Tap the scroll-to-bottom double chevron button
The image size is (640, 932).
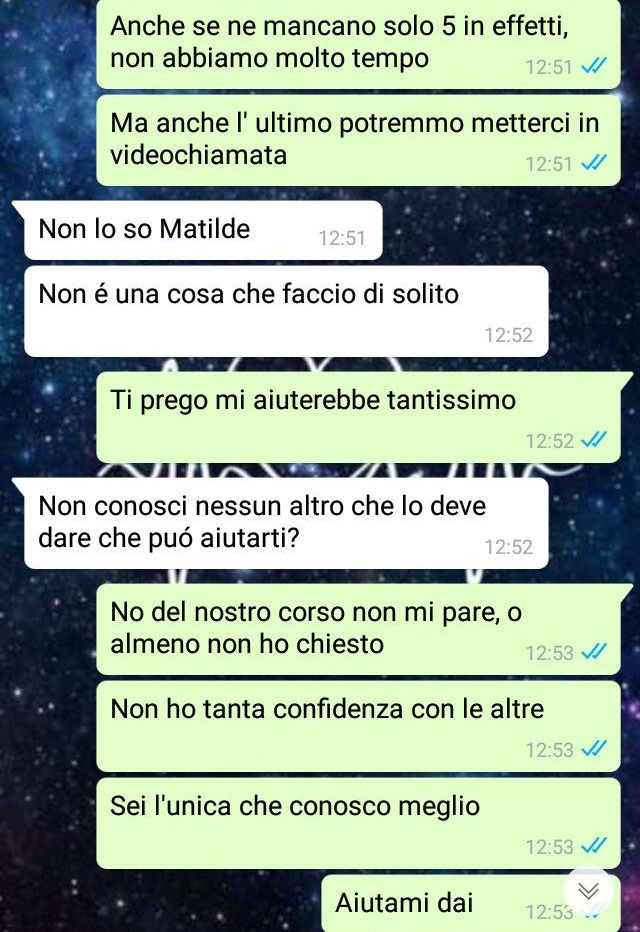pyautogui.click(x=588, y=890)
